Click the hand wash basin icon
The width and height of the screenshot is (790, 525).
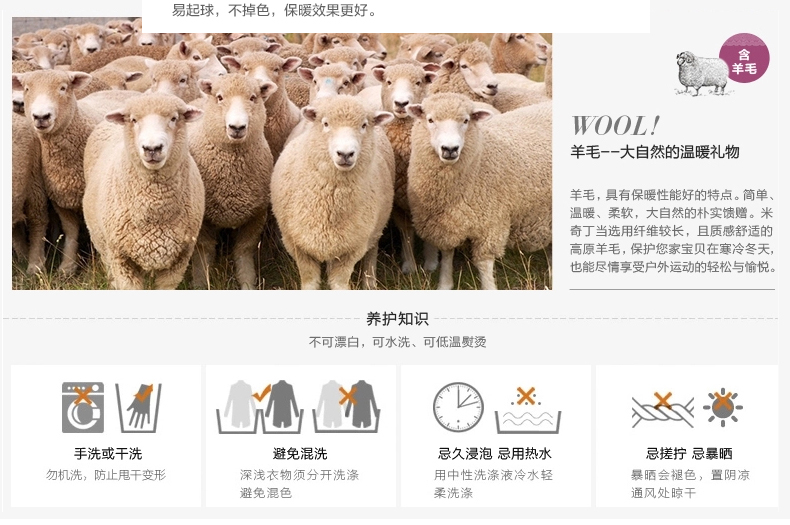coord(139,408)
